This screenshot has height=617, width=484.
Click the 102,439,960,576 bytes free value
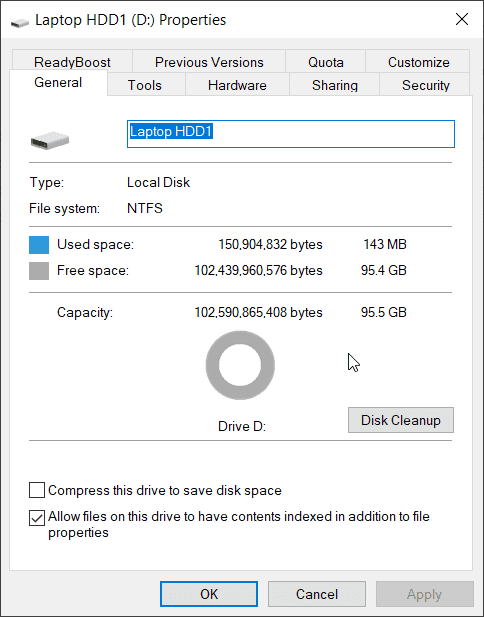(259, 271)
